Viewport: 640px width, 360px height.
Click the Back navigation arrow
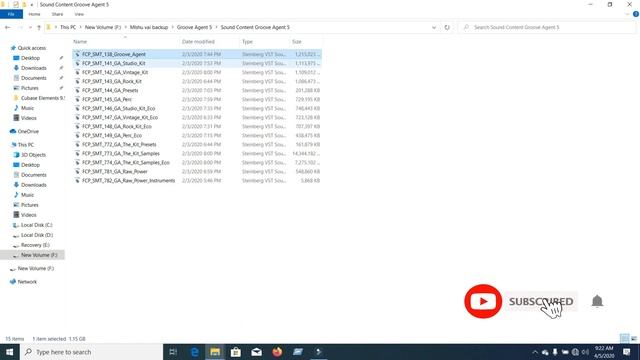(8, 27)
